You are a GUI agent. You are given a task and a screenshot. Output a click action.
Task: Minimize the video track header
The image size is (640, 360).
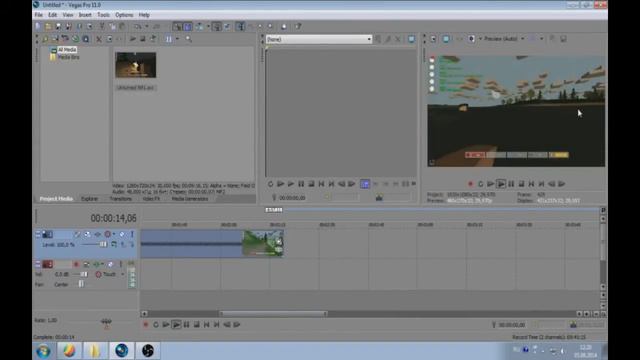[x=38, y=234]
